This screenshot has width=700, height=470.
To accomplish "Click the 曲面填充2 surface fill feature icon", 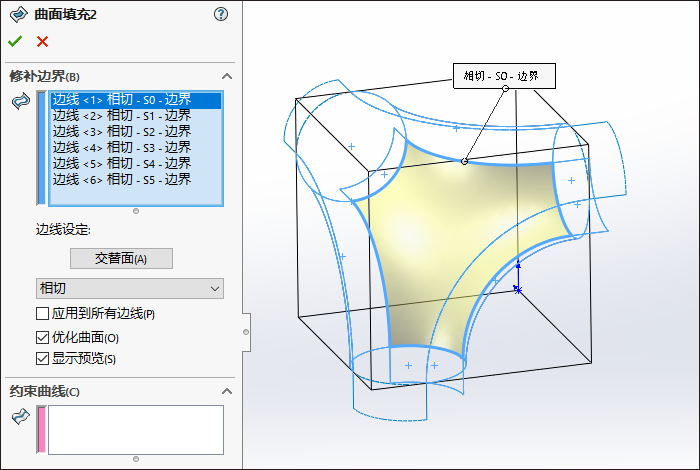I will tap(18, 14).
